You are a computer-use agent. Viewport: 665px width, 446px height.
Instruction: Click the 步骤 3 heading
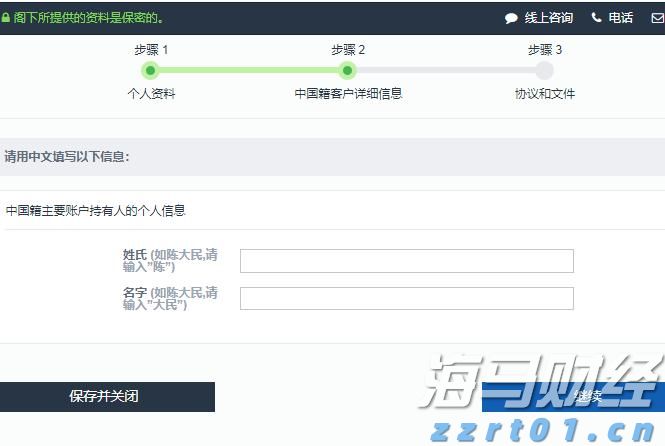point(544,49)
